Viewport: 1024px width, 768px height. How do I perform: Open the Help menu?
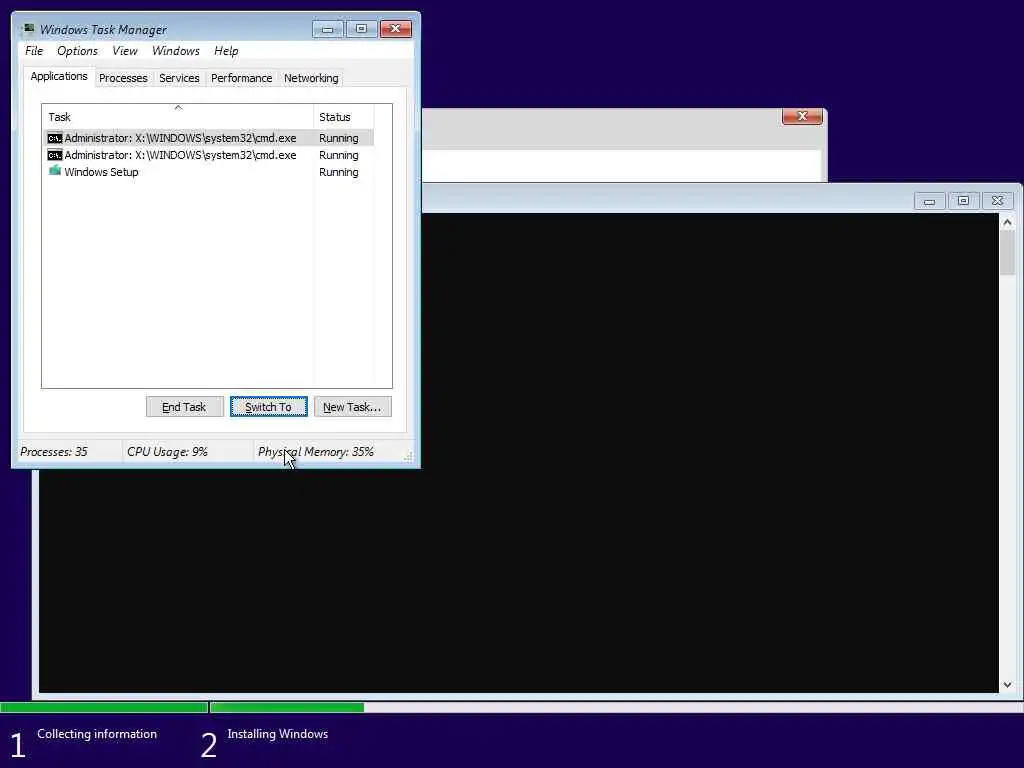pos(226,51)
